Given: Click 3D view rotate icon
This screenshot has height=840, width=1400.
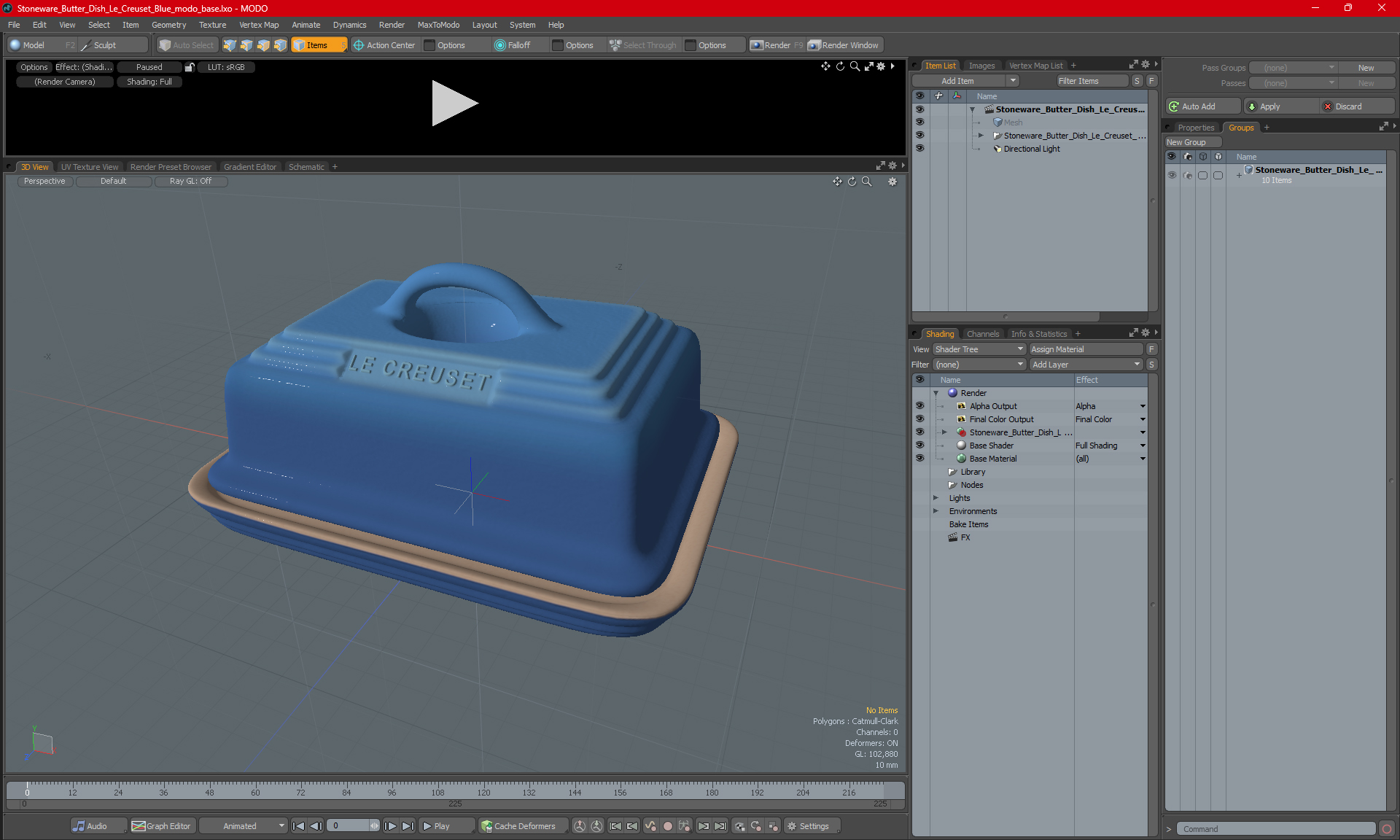Looking at the screenshot, I should [x=852, y=182].
